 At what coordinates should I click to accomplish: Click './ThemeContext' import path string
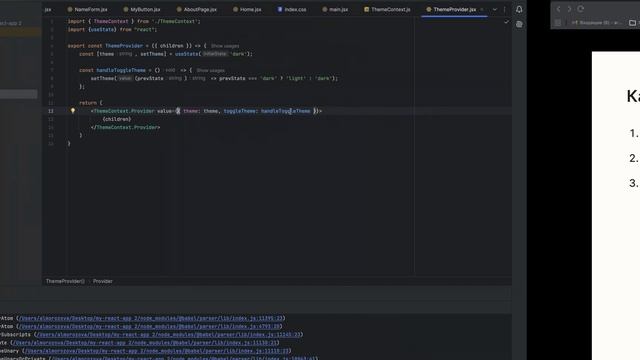(x=176, y=21)
